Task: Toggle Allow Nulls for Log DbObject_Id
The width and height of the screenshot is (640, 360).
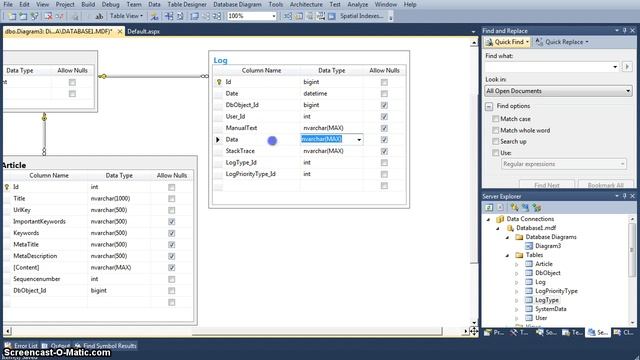Action: coord(384,105)
